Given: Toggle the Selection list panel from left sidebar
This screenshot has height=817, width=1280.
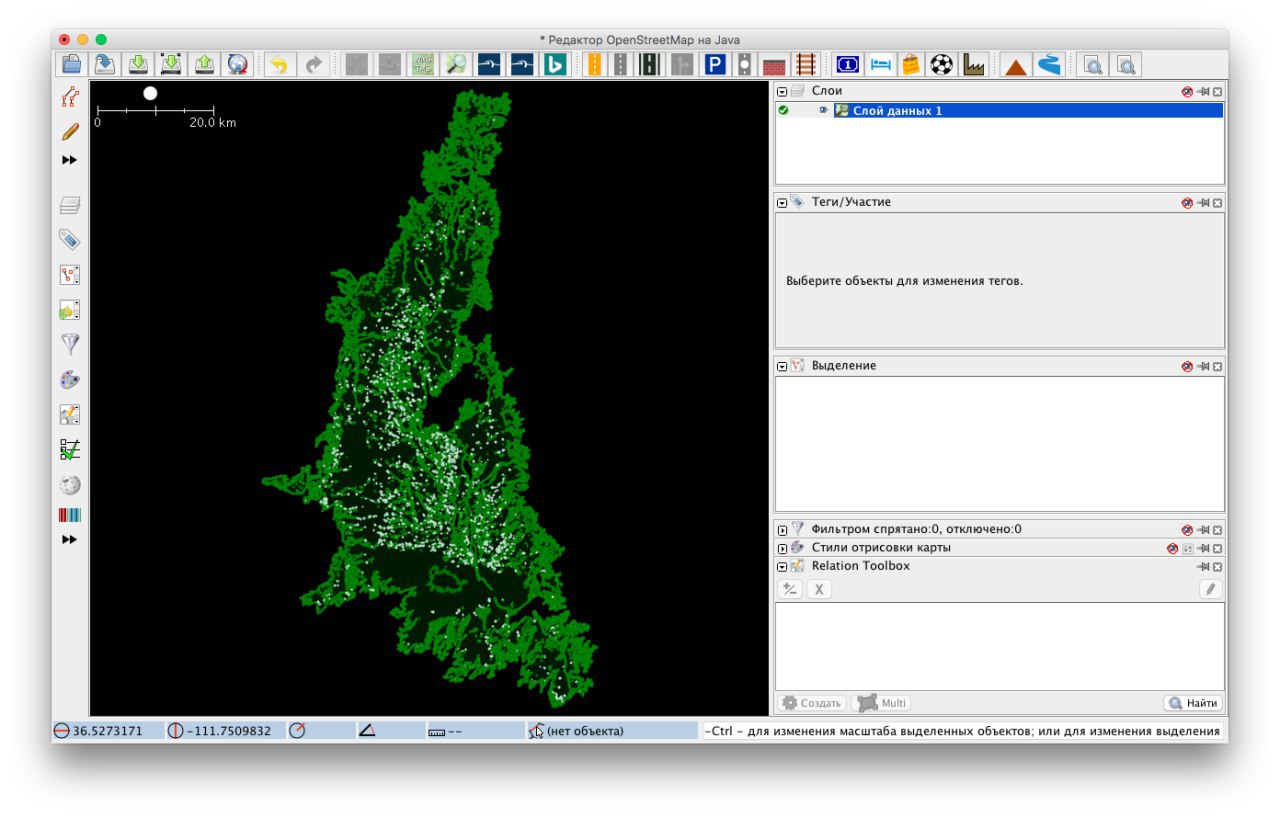Looking at the screenshot, I should 69,275.
